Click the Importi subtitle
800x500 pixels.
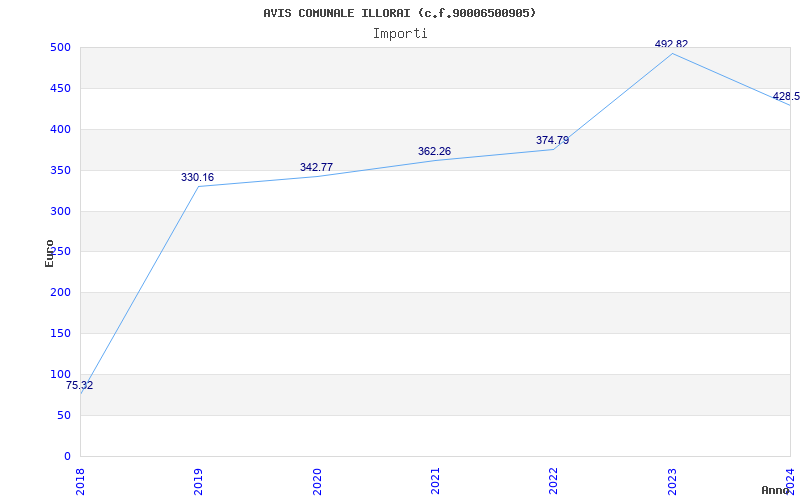coord(400,34)
